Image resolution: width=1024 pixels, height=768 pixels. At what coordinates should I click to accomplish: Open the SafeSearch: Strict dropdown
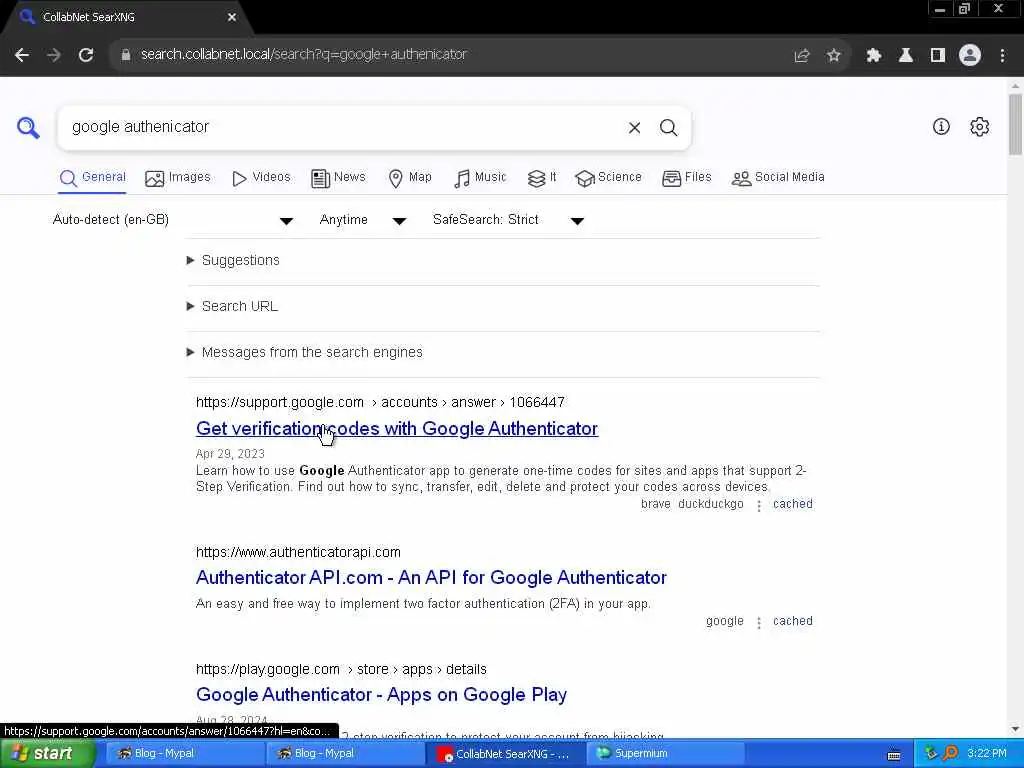click(x=508, y=220)
